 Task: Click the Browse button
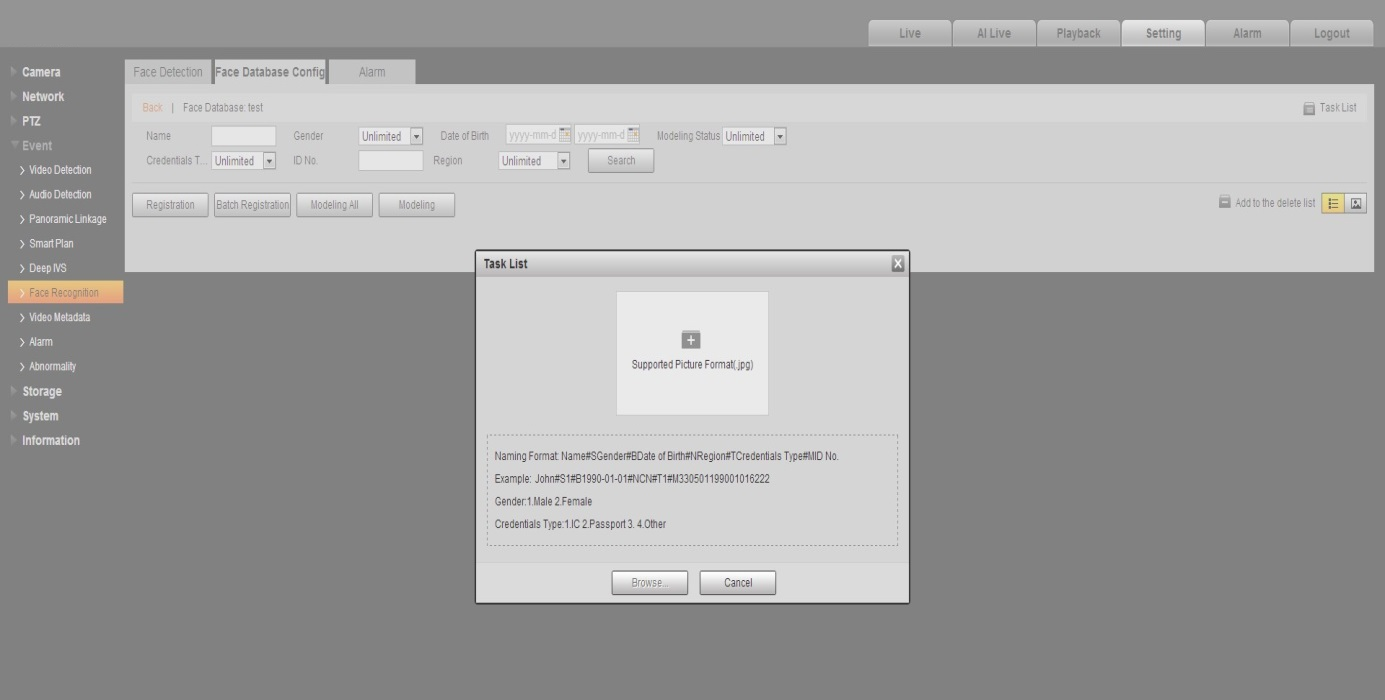pos(649,583)
